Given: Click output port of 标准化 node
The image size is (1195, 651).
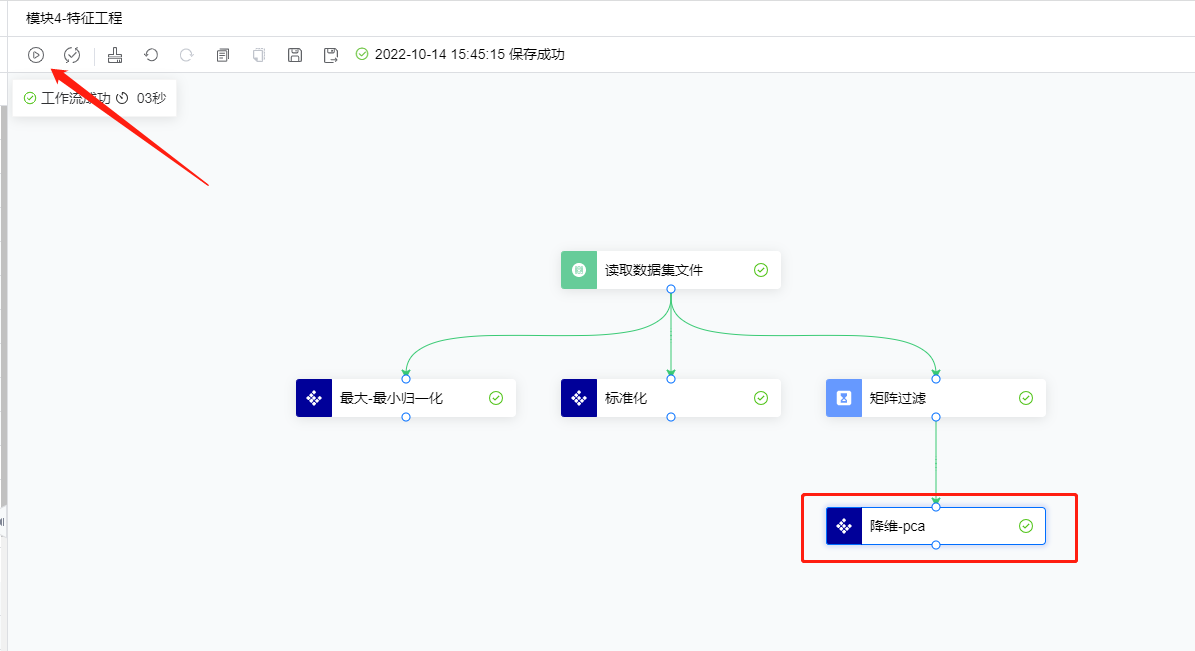Looking at the screenshot, I should coord(671,417).
